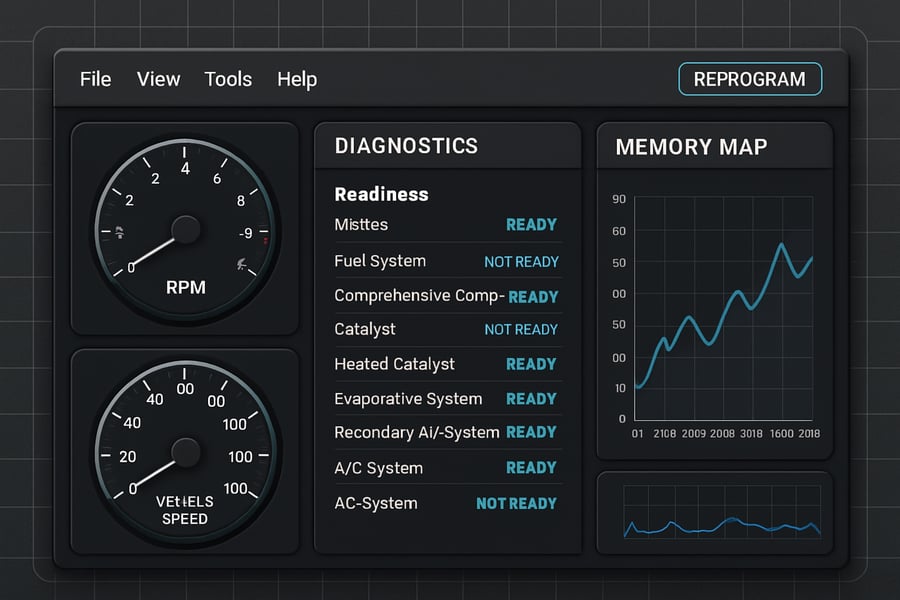Open the Help menu options
900x600 pixels.
(297, 79)
